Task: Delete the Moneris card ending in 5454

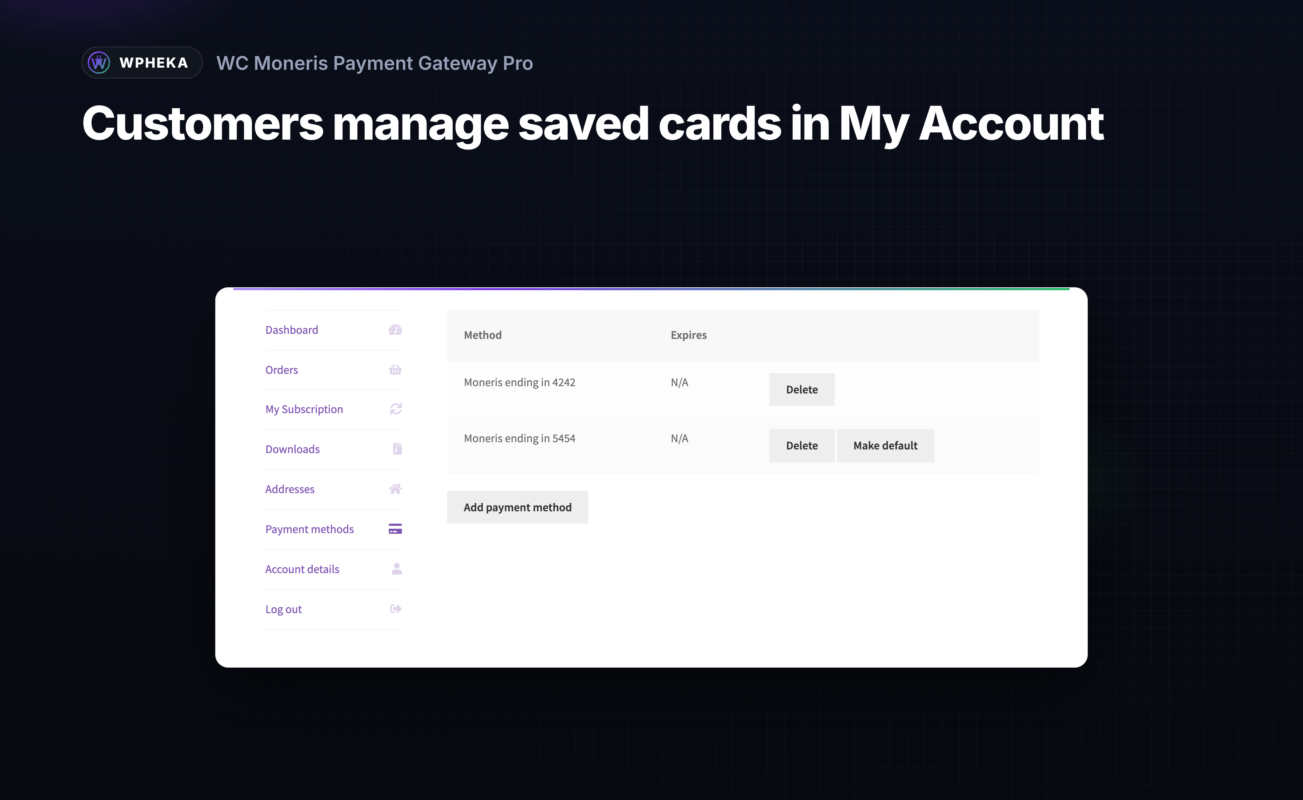Action: click(x=802, y=446)
